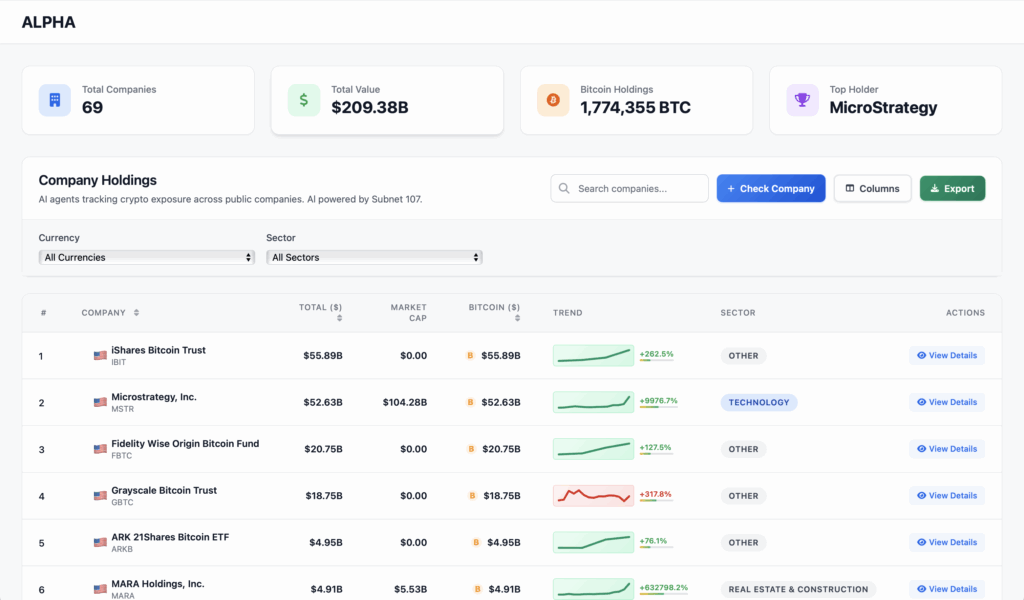The image size is (1024, 600).
Task: Click the purple trophy icon for Top Holder
Action: [802, 100]
